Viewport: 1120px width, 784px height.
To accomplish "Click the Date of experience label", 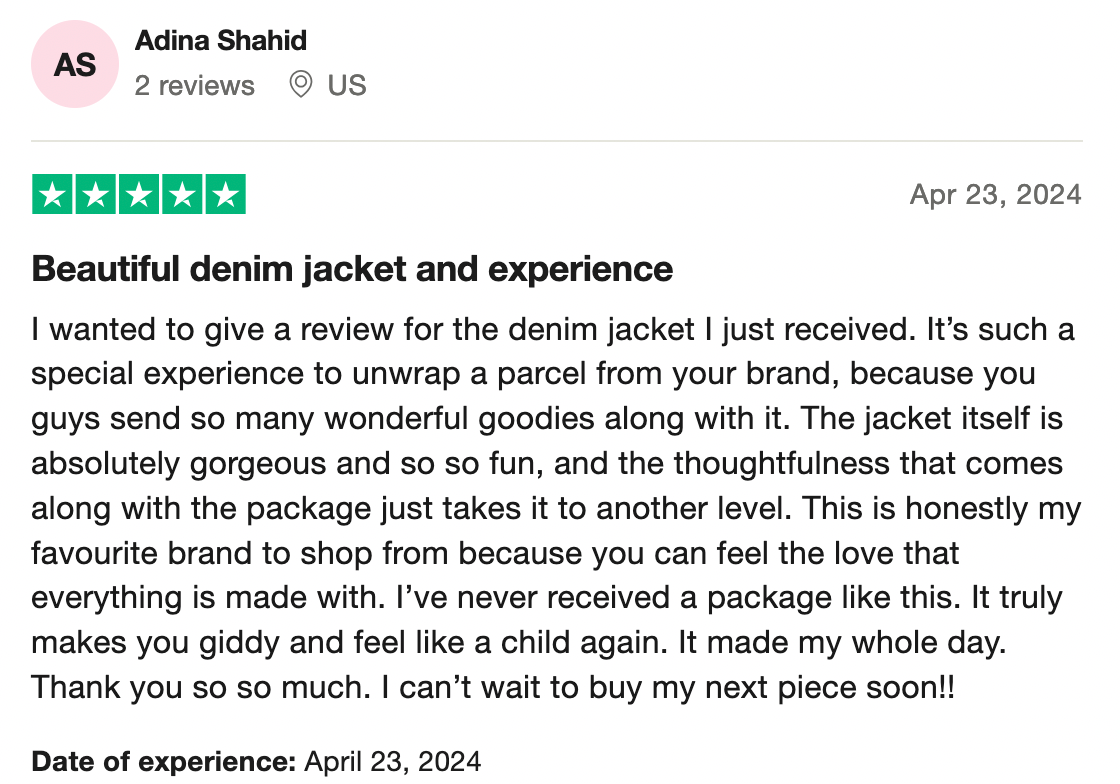I will tap(164, 762).
